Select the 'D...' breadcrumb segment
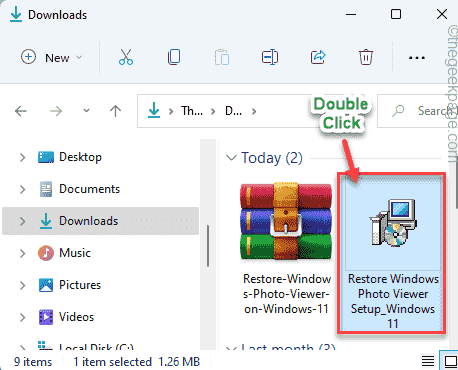Viewport: 458px width, 370px height. tap(233, 111)
